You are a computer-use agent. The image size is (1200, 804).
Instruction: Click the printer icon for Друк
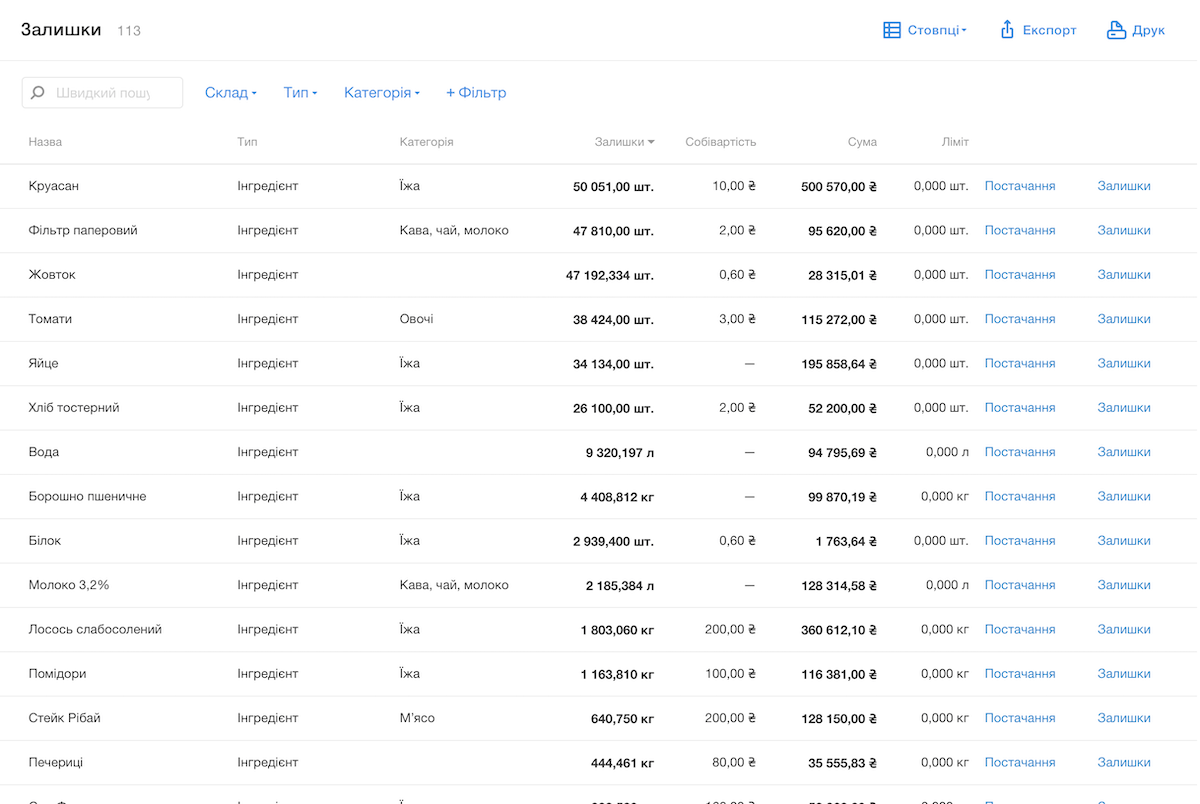click(x=1116, y=30)
